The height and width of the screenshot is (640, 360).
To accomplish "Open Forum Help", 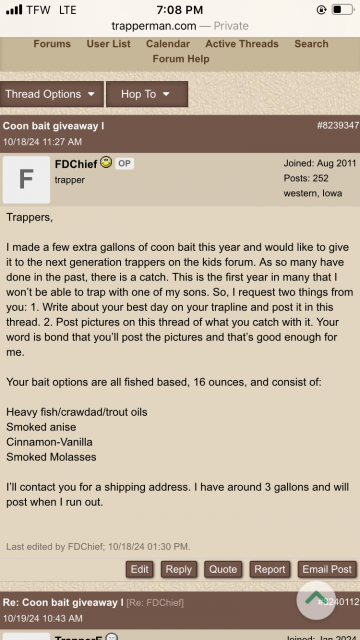I will [181, 59].
